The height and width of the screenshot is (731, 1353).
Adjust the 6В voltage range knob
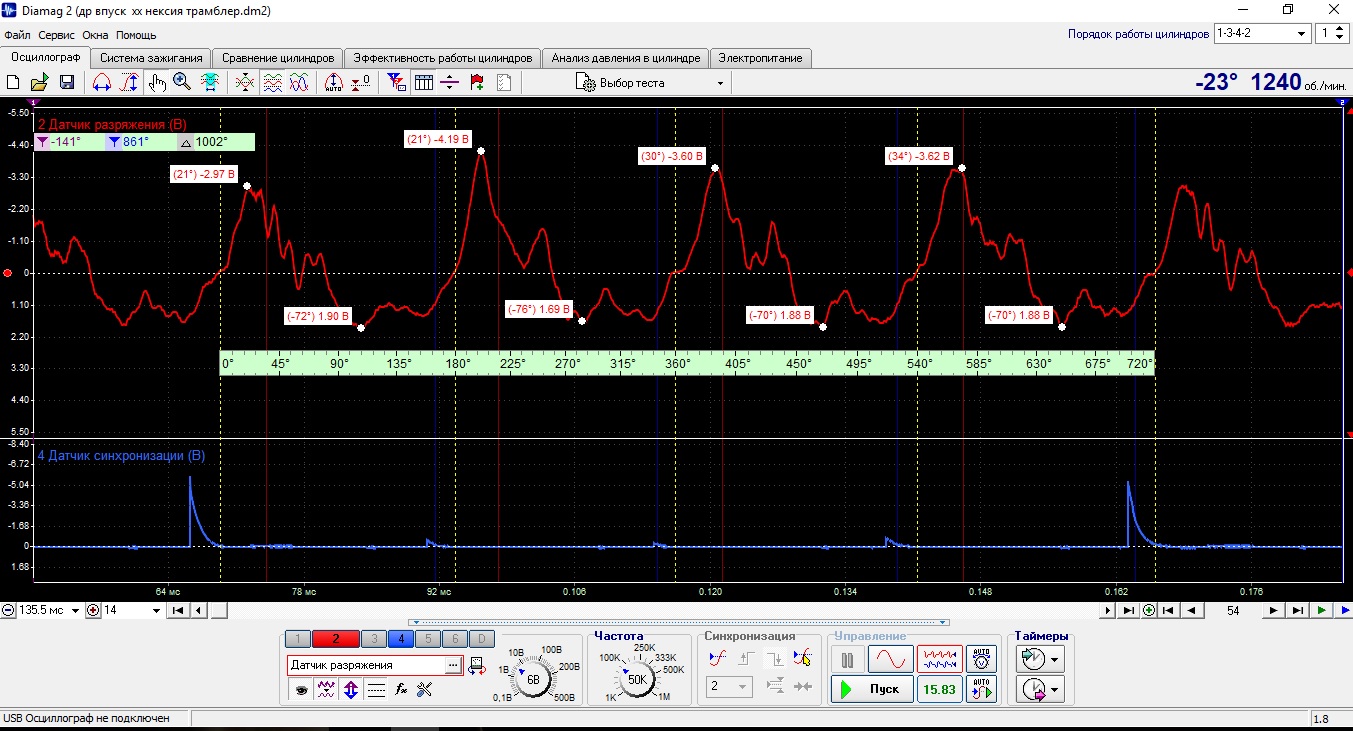(532, 679)
